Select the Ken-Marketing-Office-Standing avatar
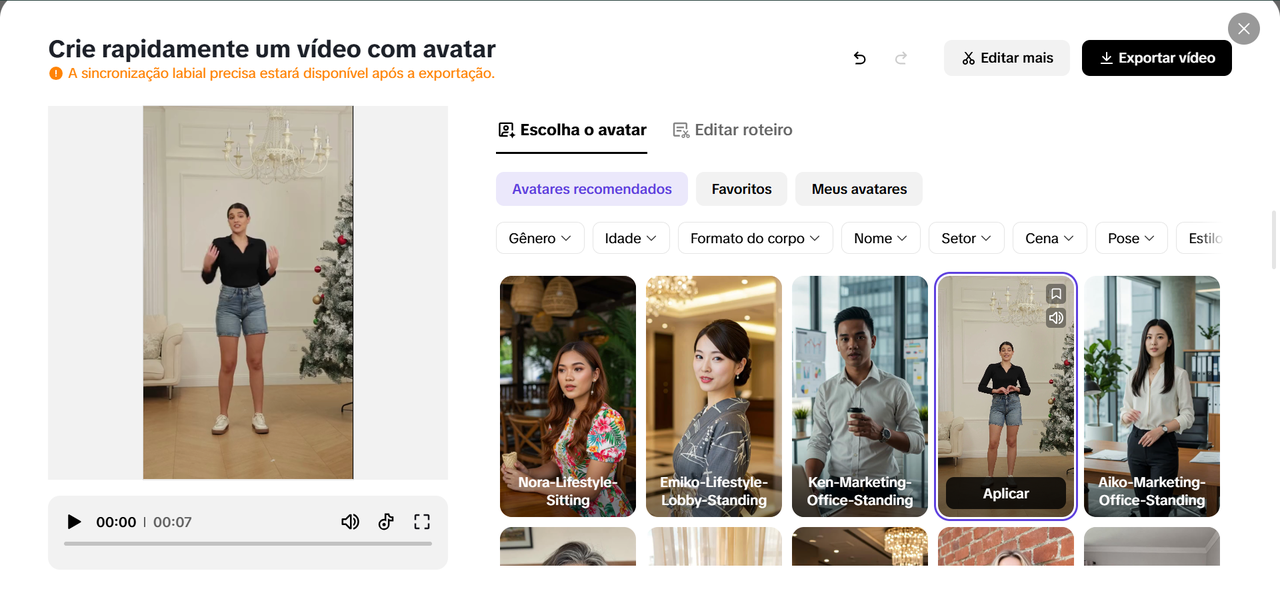1280x593 pixels. click(860, 395)
